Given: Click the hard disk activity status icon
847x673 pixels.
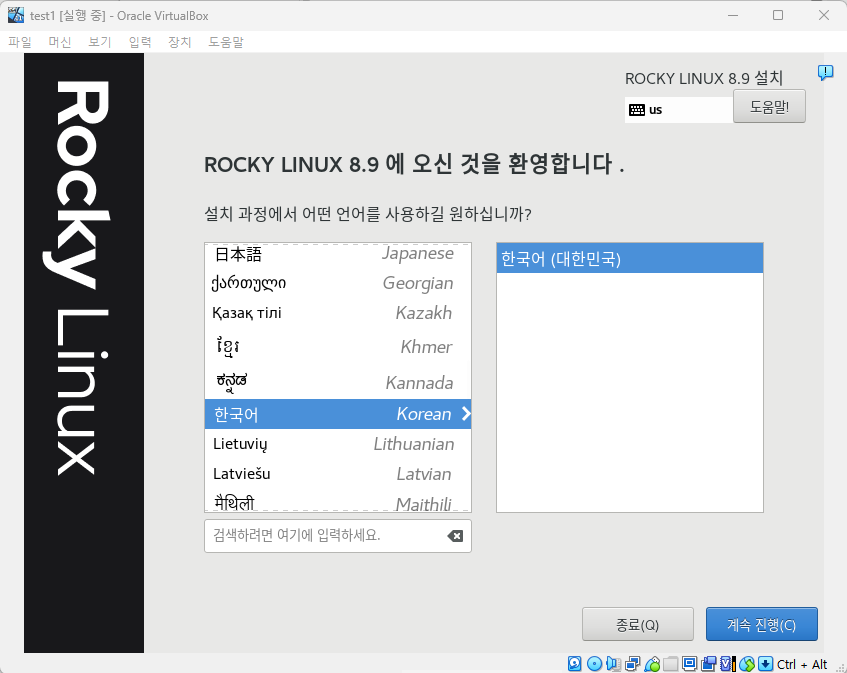Looking at the screenshot, I should (x=575, y=664).
